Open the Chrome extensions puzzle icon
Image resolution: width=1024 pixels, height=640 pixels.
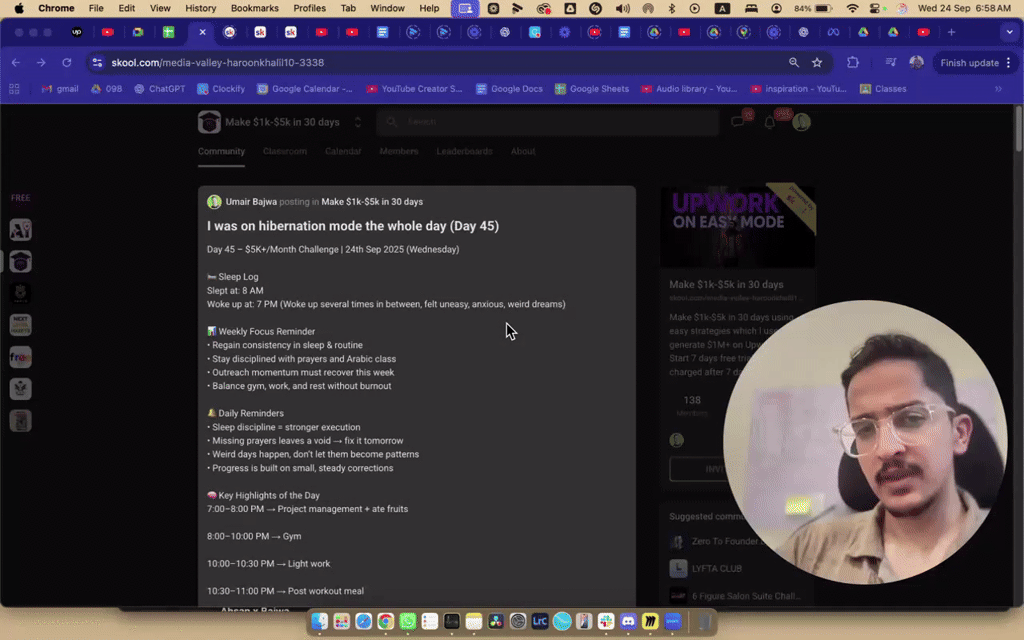click(853, 63)
